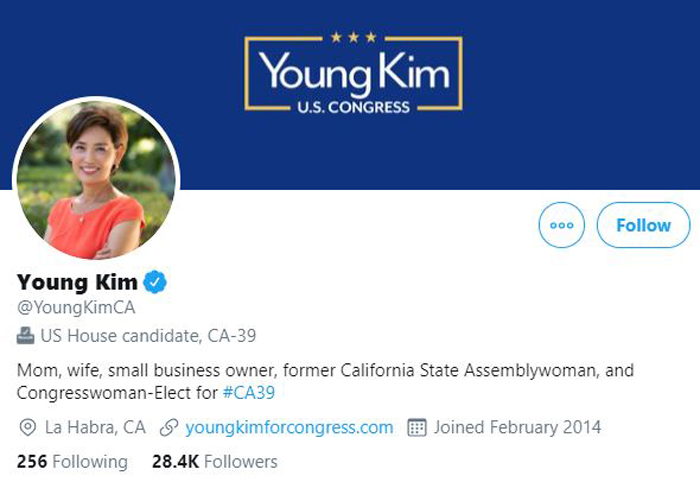Click the ballot box candidate icon
Image resolution: width=700 pixels, height=482 pixels.
pos(25,336)
